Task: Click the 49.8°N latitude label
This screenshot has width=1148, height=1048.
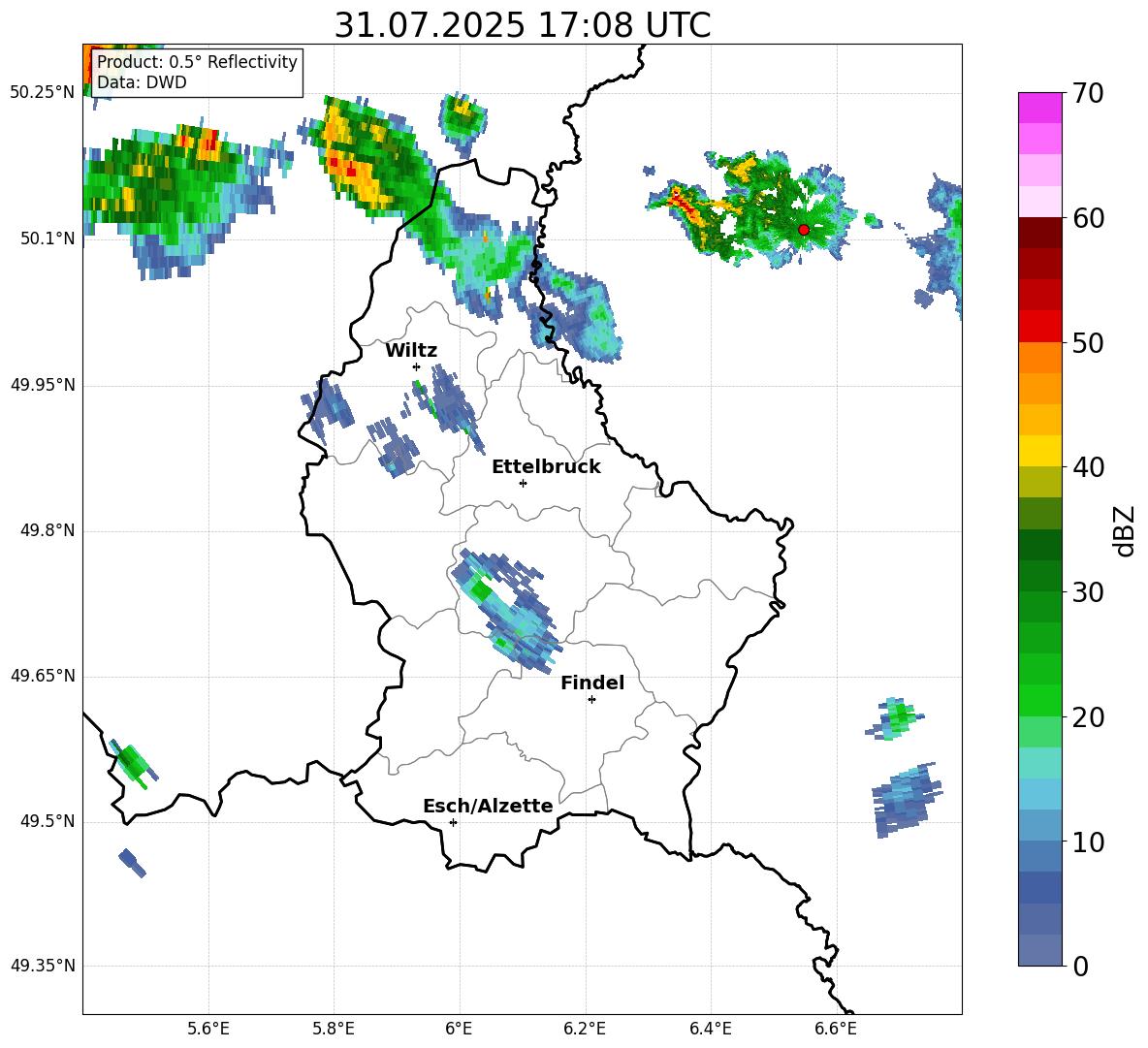Action: 48,530
